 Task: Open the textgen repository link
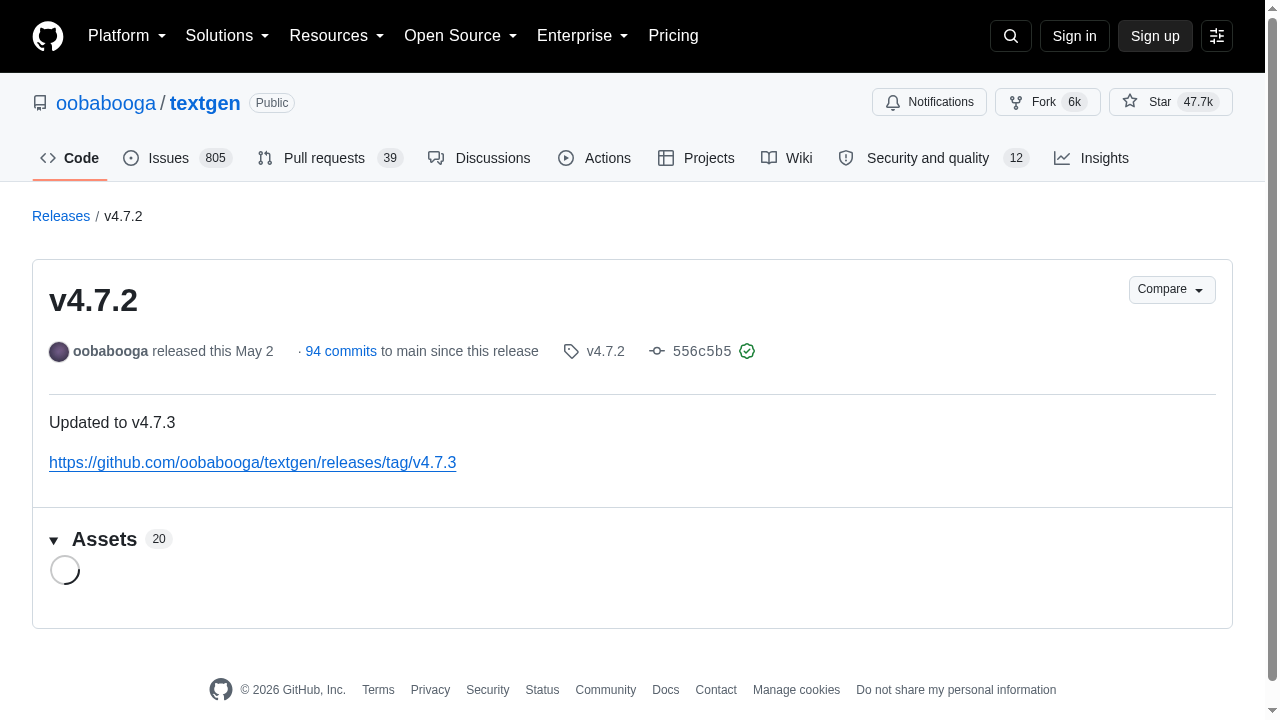click(x=205, y=103)
